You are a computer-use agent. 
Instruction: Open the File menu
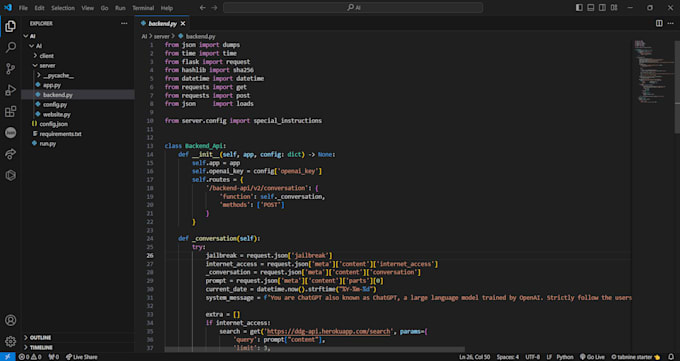tap(23, 8)
